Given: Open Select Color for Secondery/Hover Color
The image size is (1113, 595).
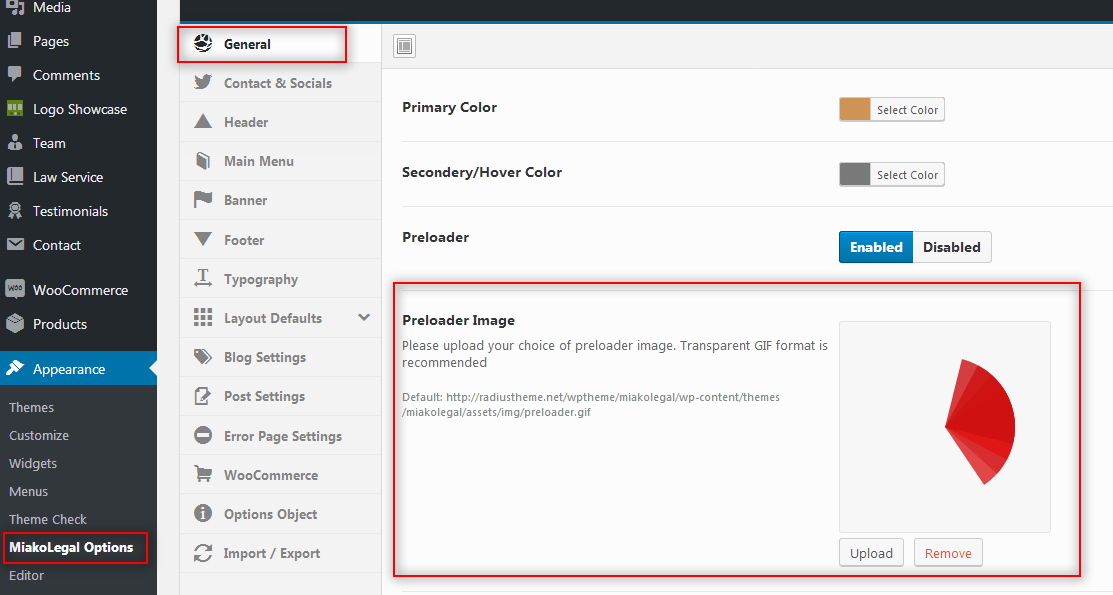Looking at the screenshot, I should [907, 175].
